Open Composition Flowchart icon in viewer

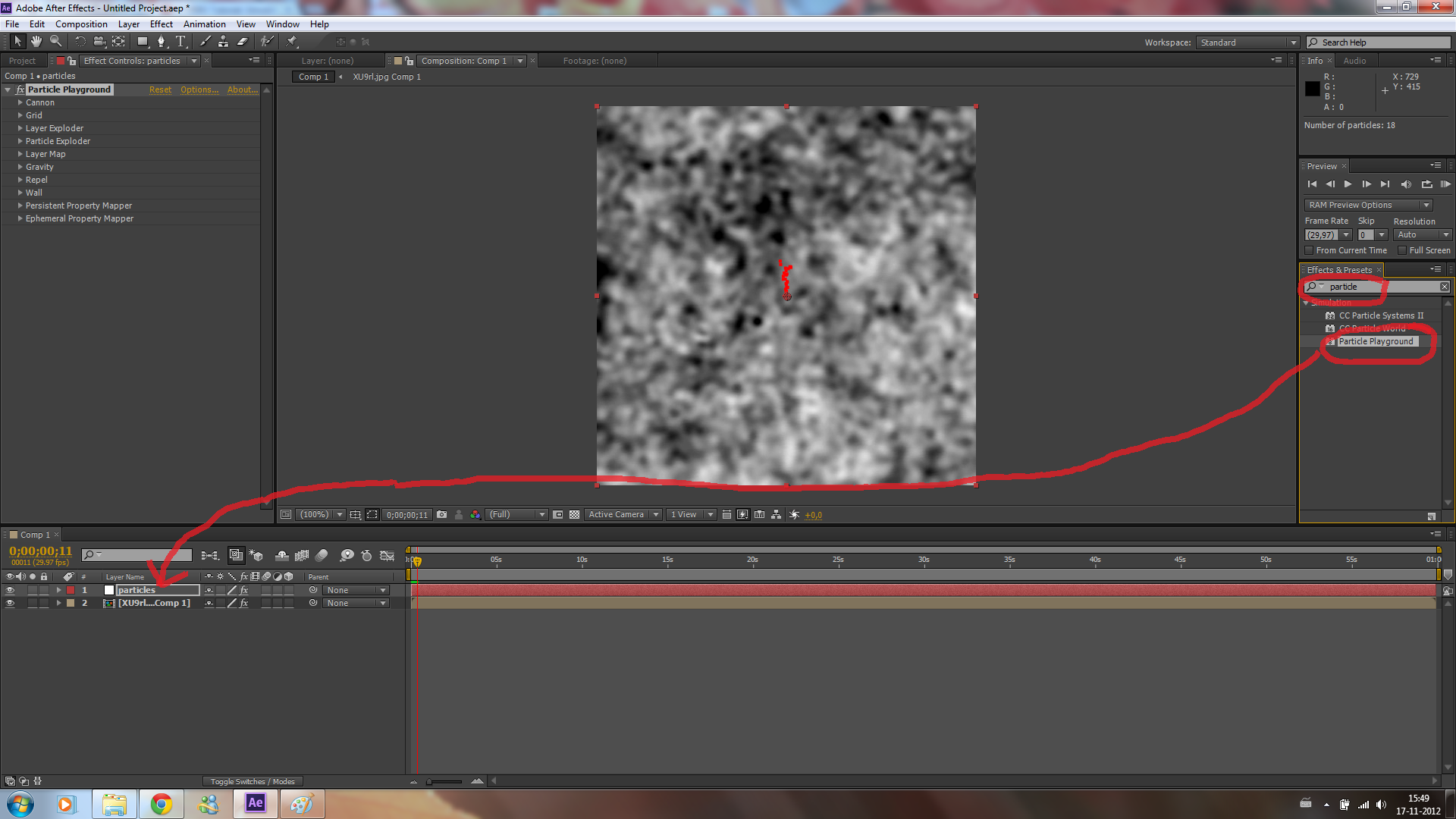tap(776, 514)
